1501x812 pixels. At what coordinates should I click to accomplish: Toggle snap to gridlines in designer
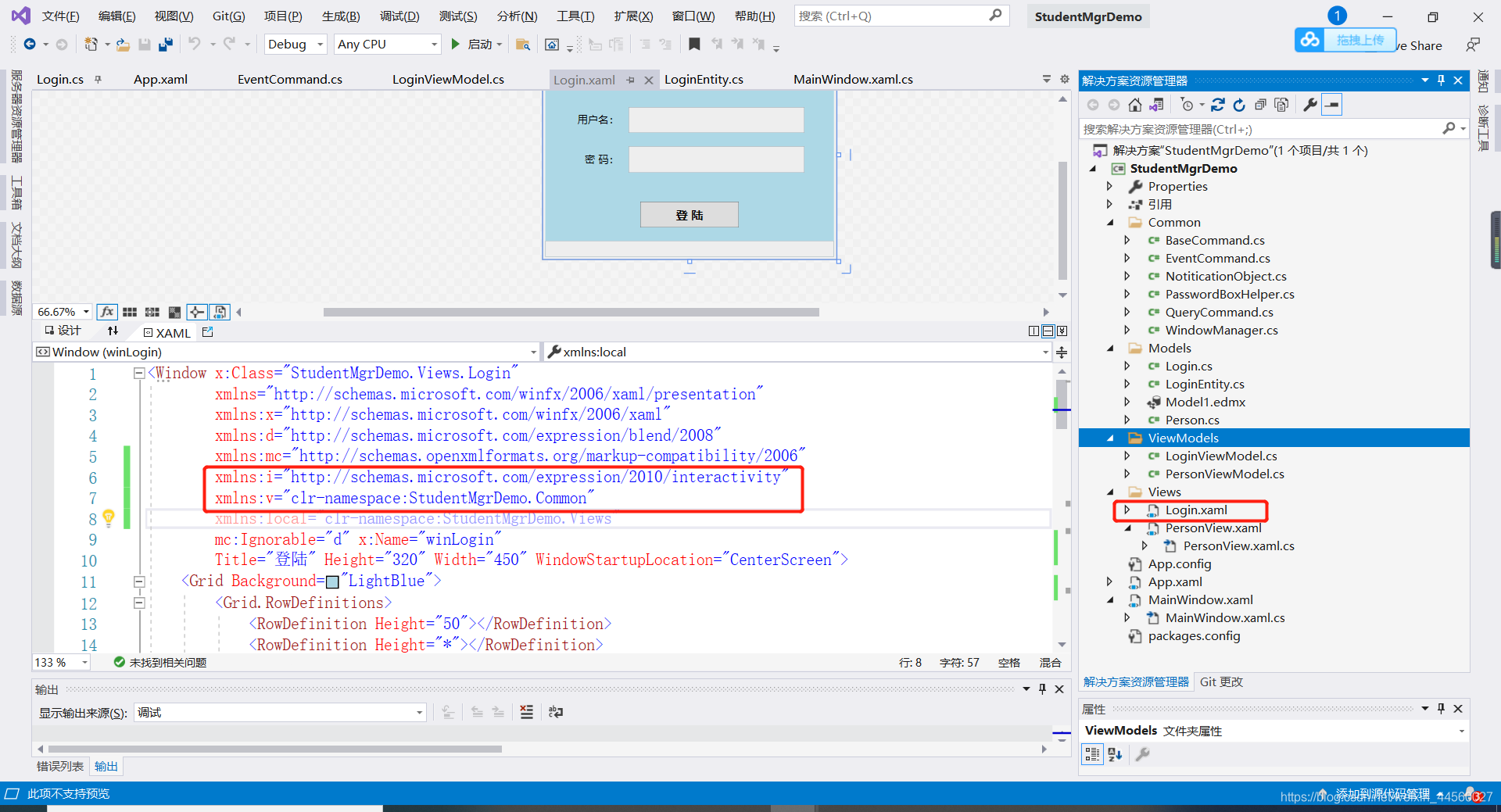[x=152, y=312]
